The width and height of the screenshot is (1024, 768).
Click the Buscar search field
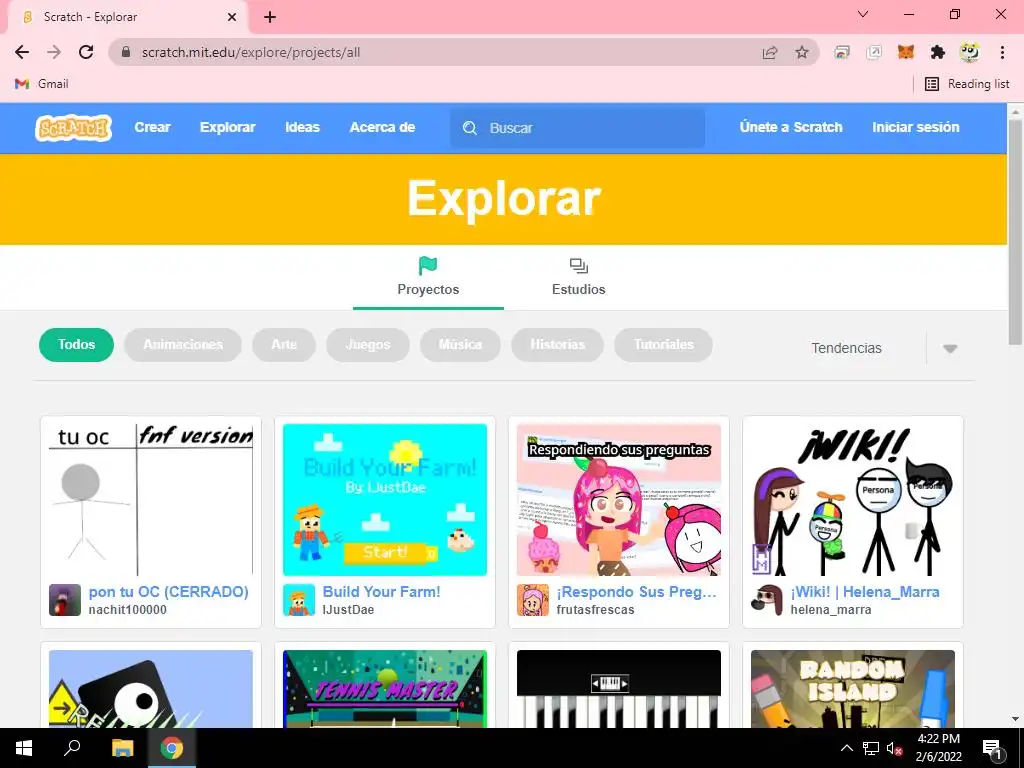(577, 128)
